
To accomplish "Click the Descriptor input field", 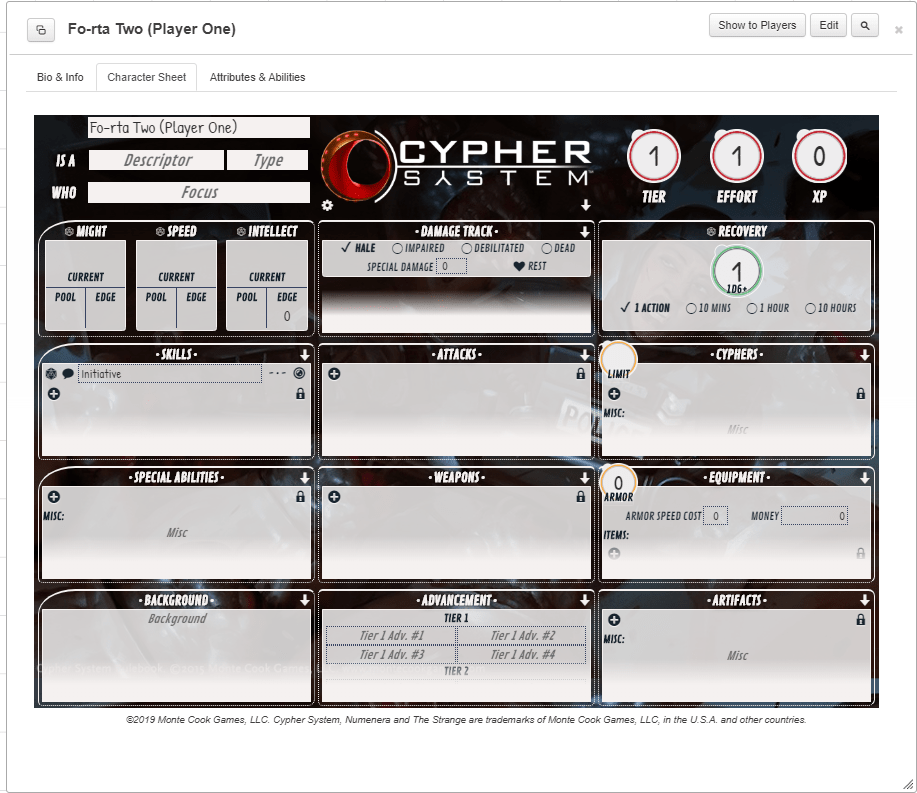I will [x=157, y=160].
